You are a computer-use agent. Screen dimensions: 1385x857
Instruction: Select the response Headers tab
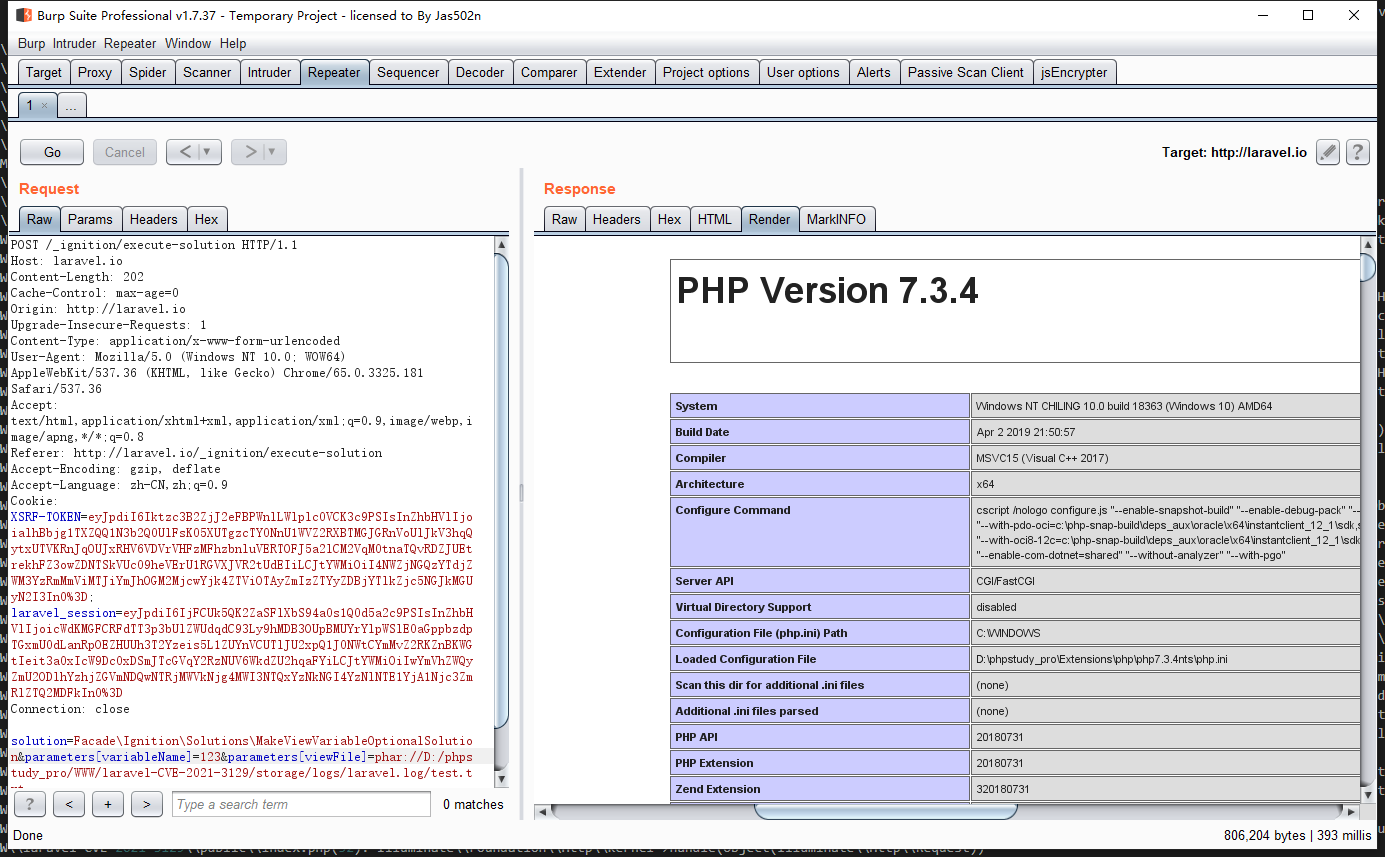(617, 219)
